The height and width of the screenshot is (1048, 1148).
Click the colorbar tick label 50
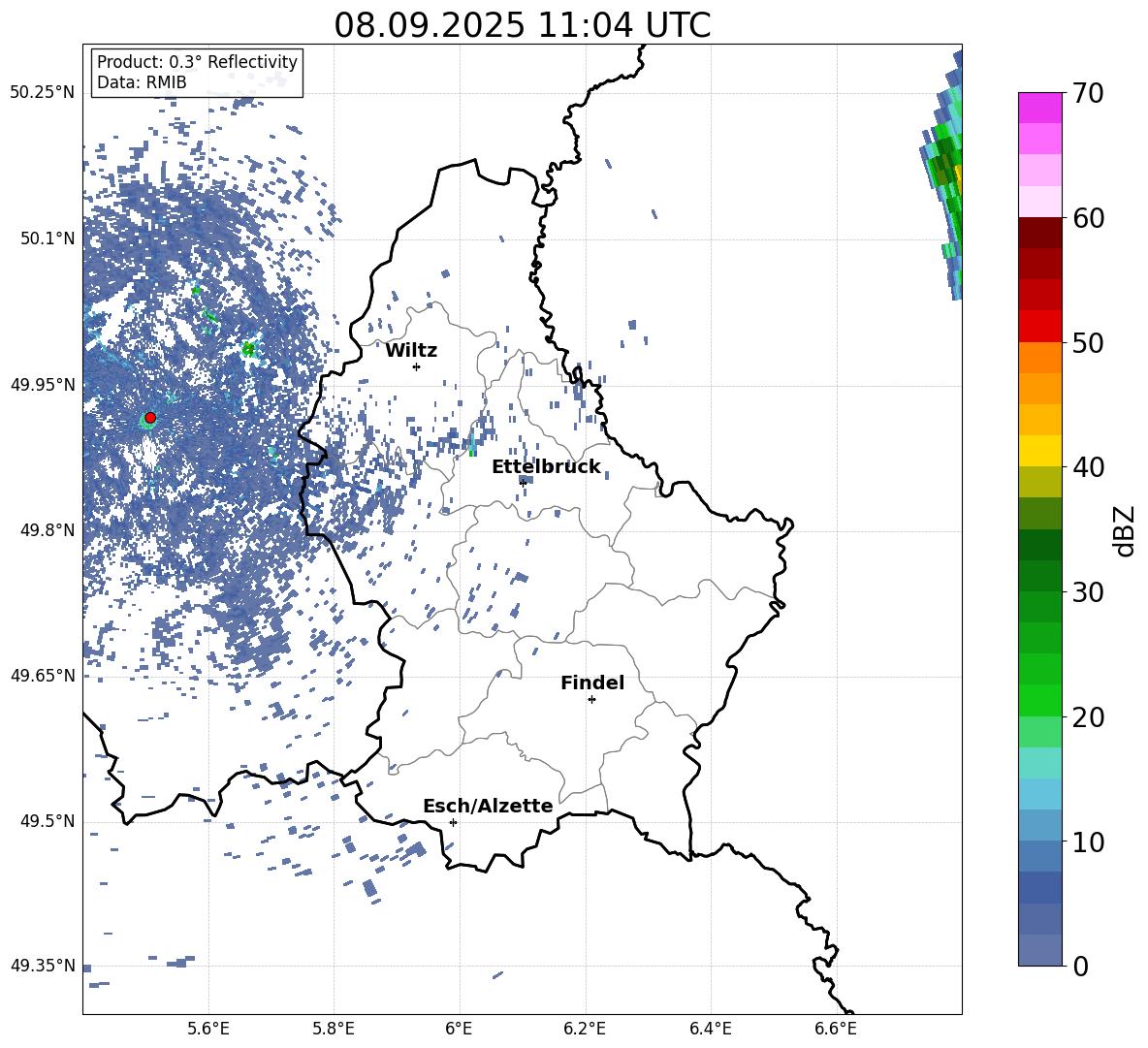tap(1088, 343)
